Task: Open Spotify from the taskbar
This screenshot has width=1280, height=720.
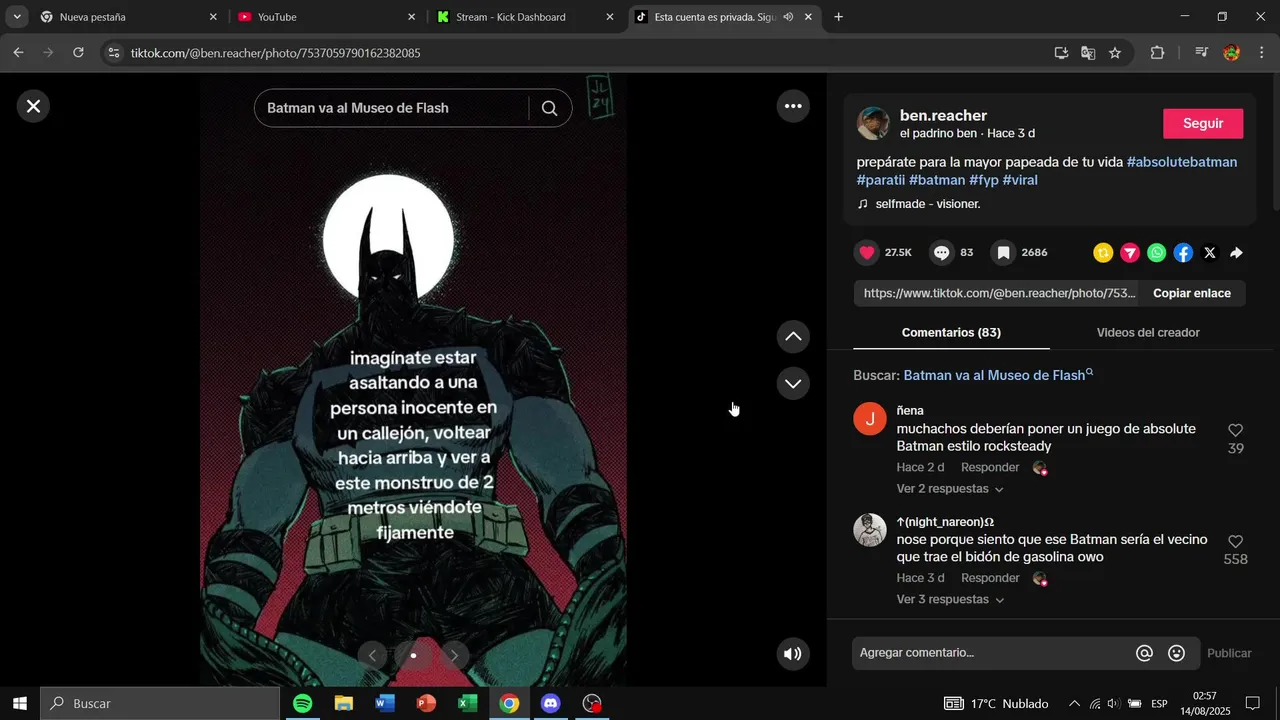Action: click(303, 704)
